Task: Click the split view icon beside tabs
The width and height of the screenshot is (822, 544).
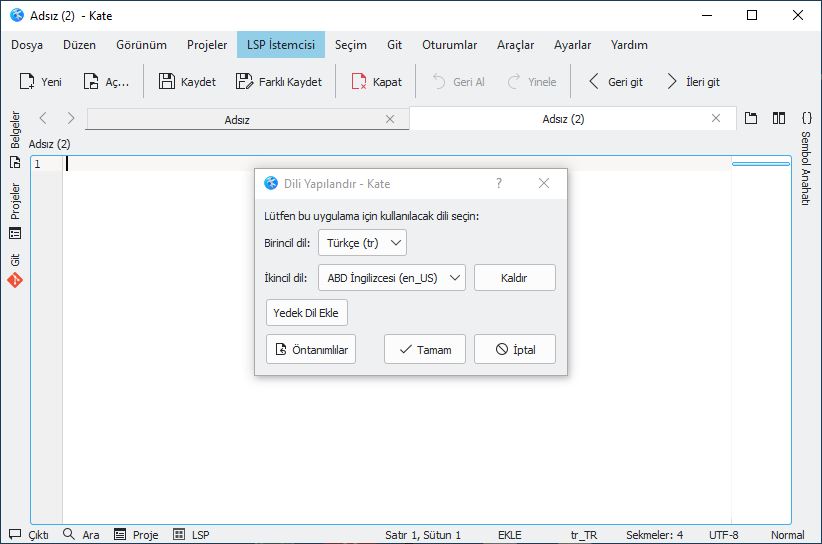Action: (779, 118)
